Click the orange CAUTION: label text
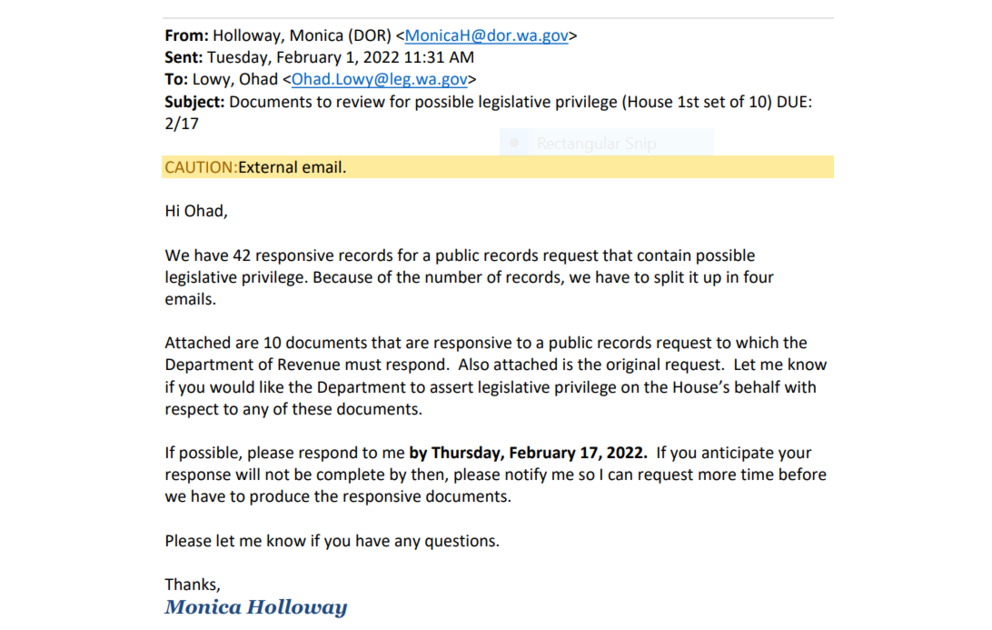Viewport: 992px width, 630px height. (200, 167)
